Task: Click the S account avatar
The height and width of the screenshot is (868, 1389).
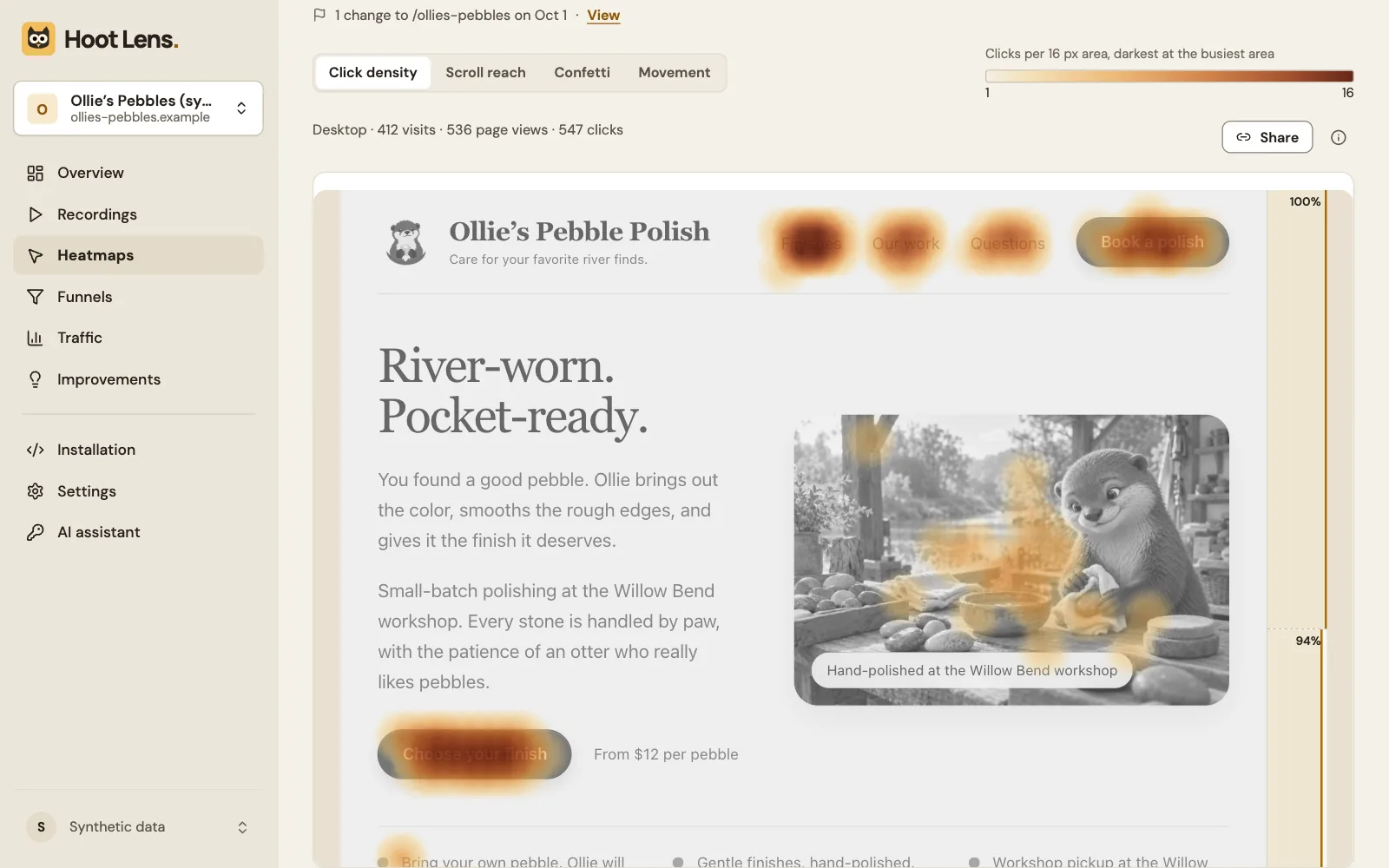Action: tap(41, 827)
